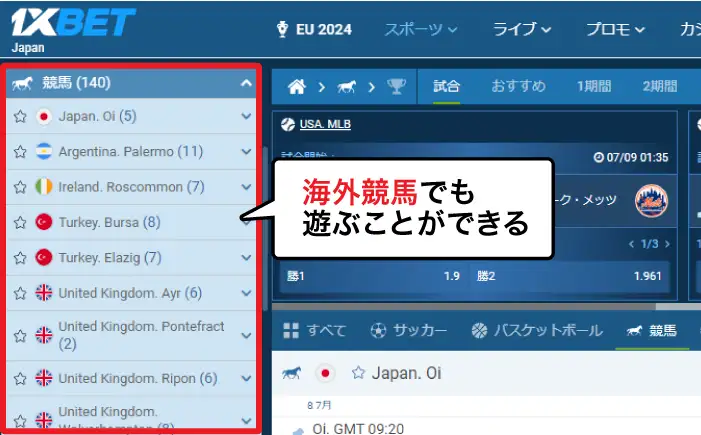Collapse the 競馬 (140) sidebar section
This screenshot has width=701, height=435.
(246, 83)
